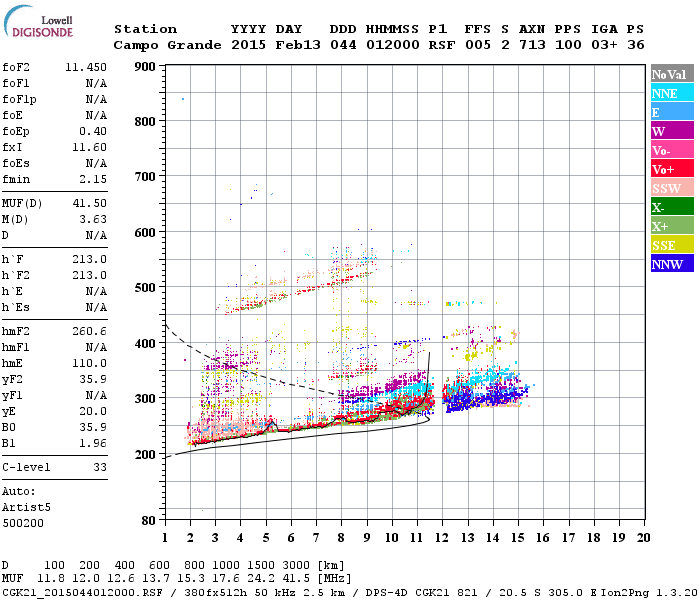This screenshot has width=700, height=600.
Task: Click the fxI value 11.60
Action: [89, 147]
